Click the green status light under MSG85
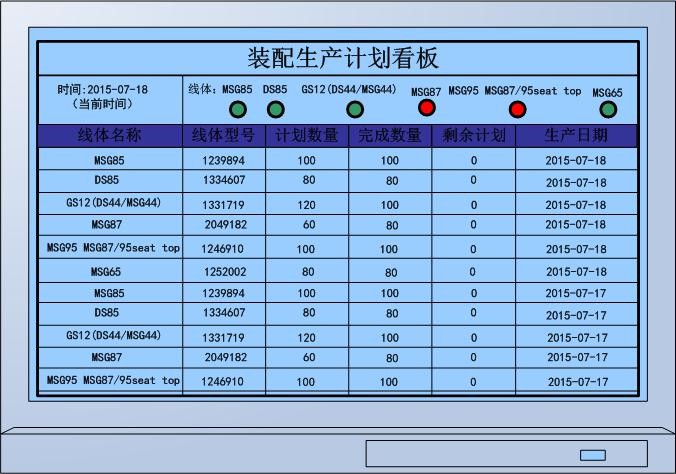 [238, 109]
